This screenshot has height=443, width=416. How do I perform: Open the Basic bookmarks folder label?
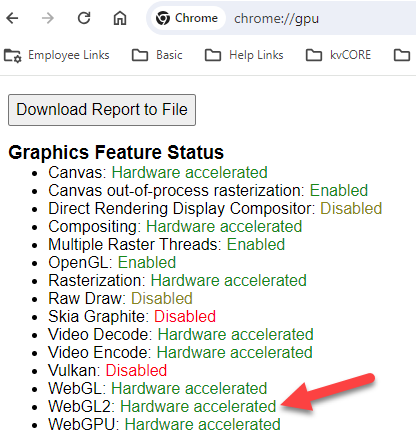click(169, 55)
